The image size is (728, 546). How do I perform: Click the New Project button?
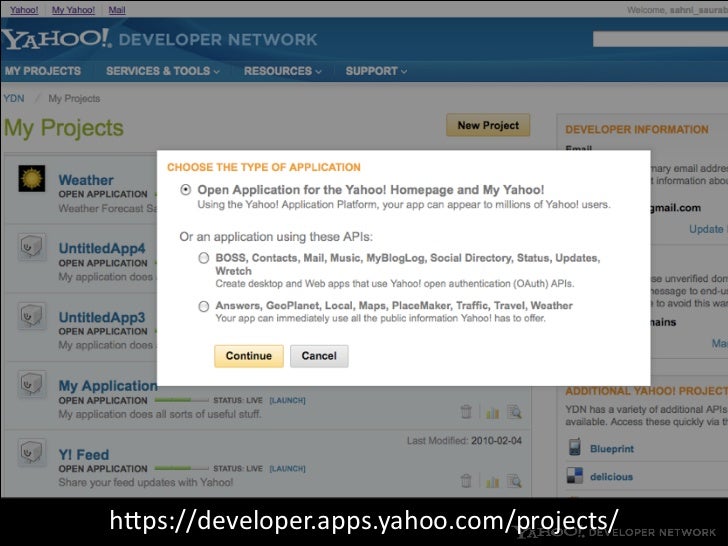pos(488,125)
